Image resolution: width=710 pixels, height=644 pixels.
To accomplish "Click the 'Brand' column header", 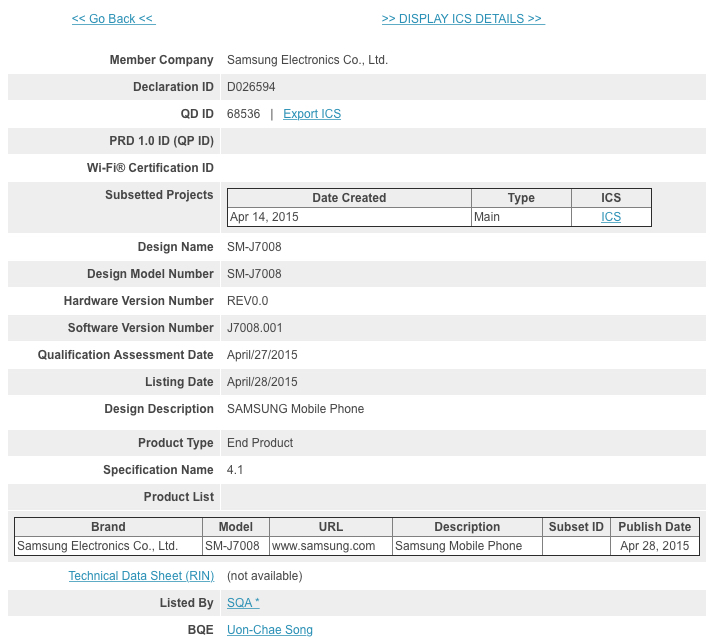I will tap(108, 527).
